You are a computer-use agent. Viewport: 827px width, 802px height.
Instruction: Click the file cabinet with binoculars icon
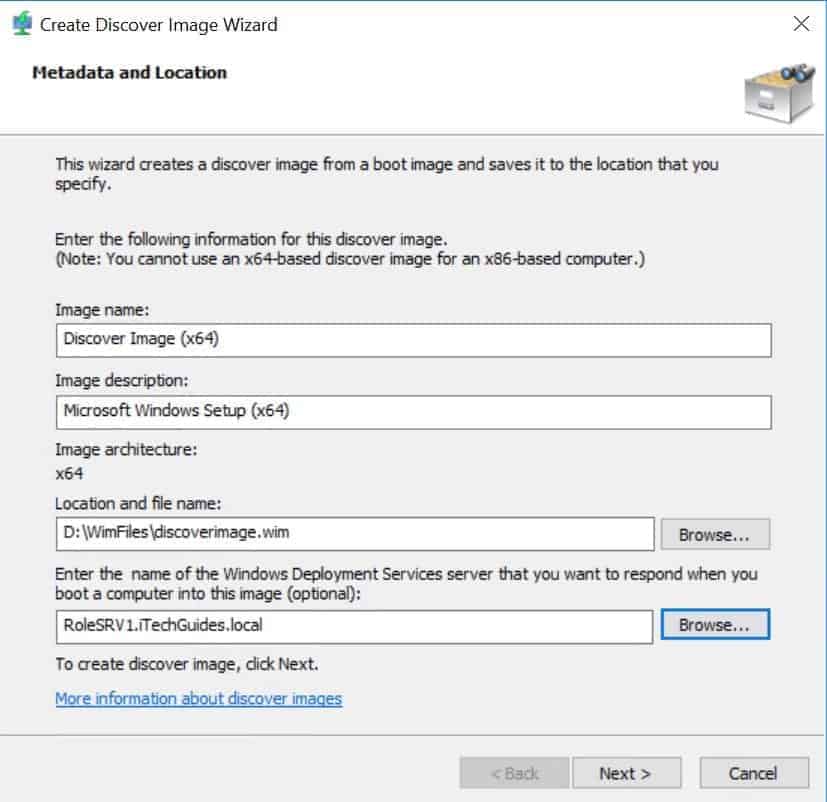(x=780, y=93)
